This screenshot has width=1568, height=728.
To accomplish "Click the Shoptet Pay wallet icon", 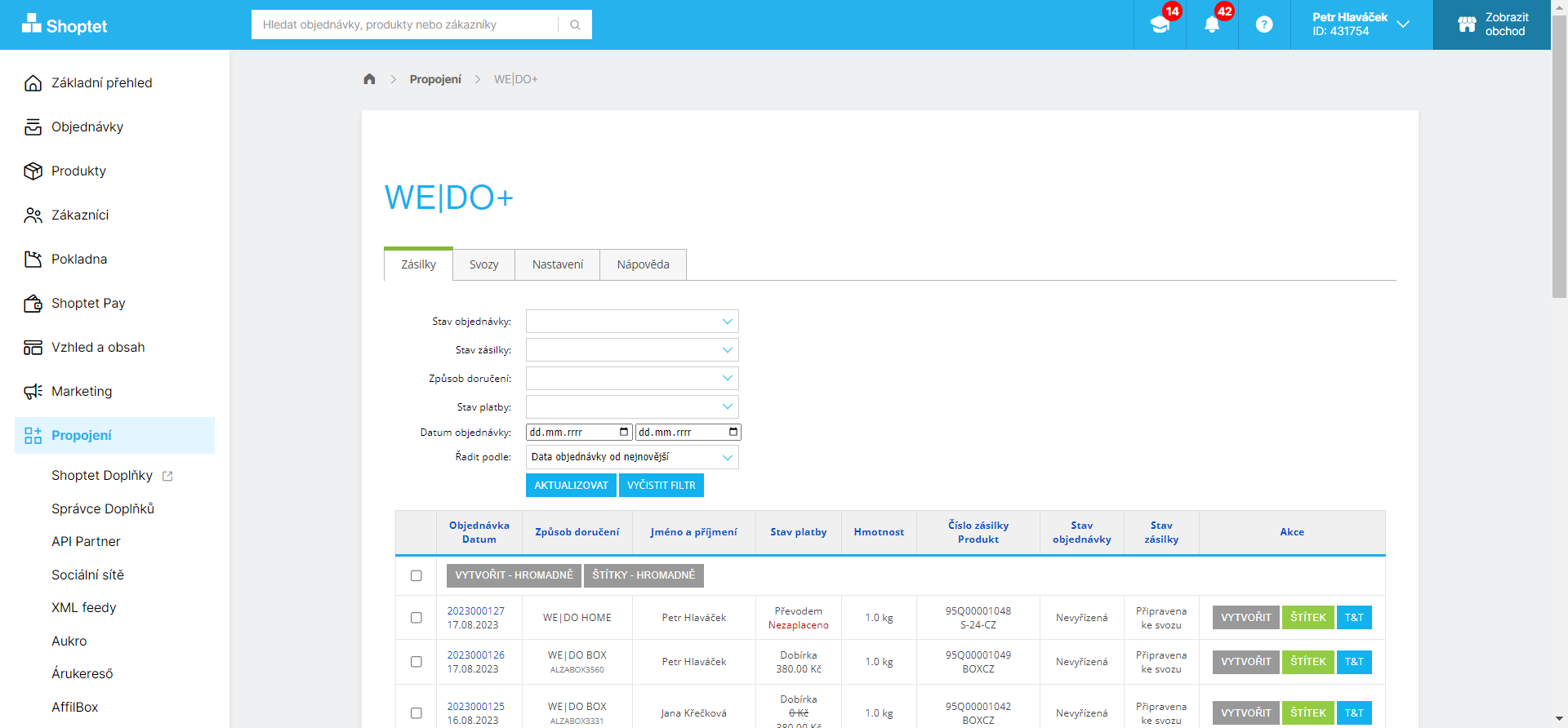I will pos(33,304).
